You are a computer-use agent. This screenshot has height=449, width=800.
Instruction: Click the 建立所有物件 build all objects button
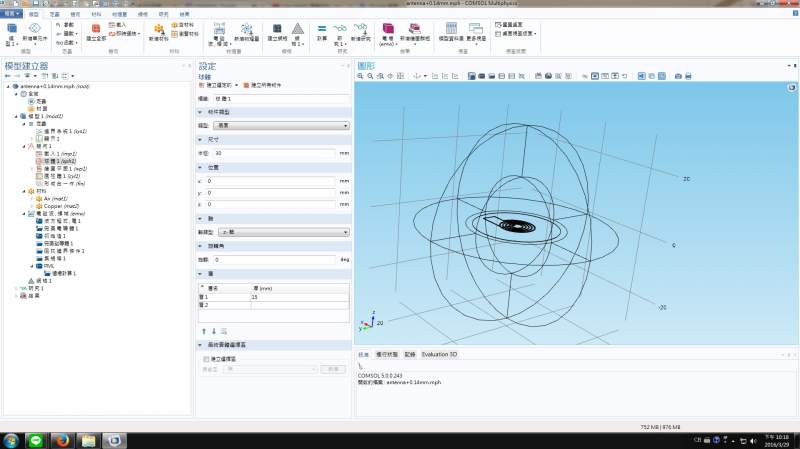[265, 86]
